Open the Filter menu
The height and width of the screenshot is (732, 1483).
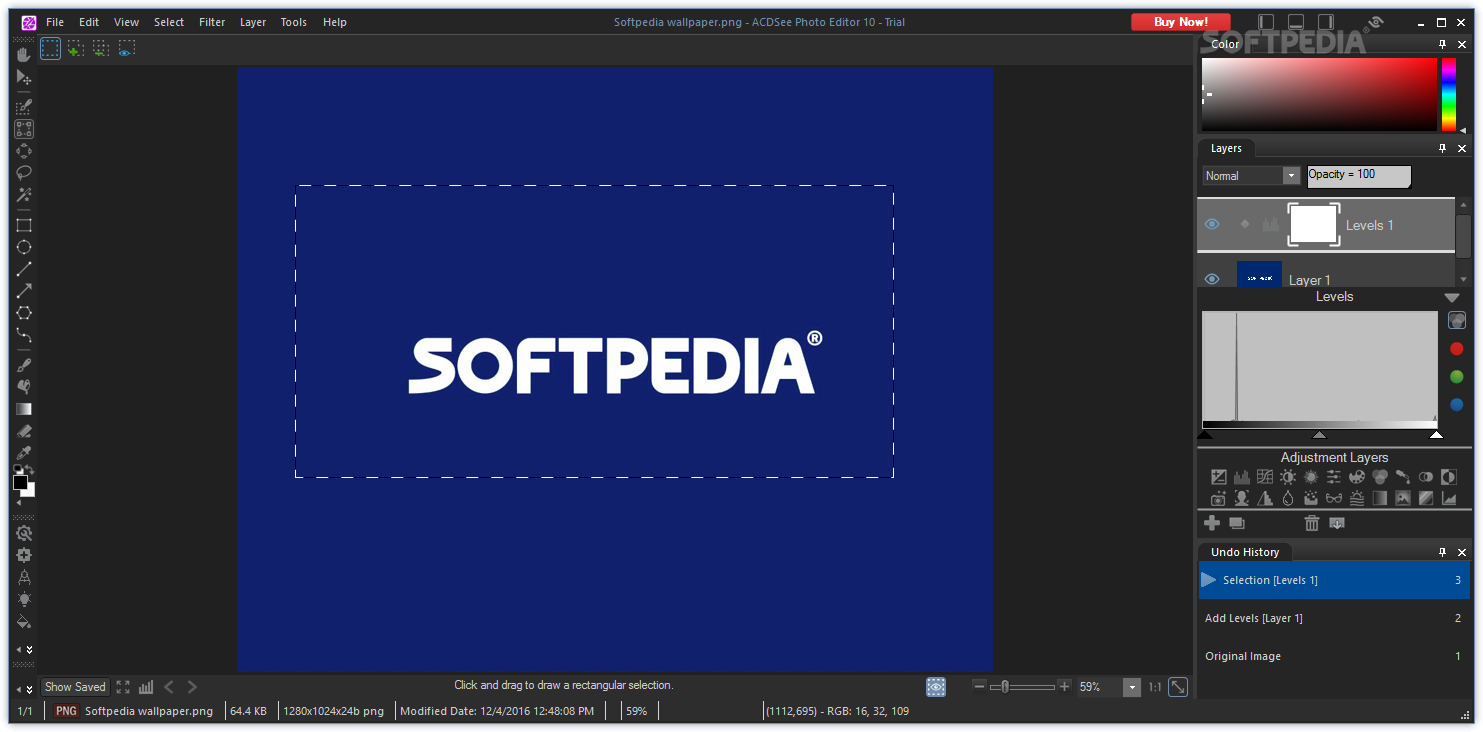(x=212, y=22)
